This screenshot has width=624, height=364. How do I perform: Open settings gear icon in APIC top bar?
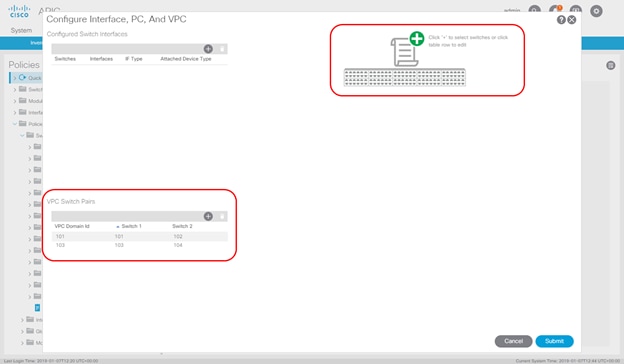[x=596, y=11]
